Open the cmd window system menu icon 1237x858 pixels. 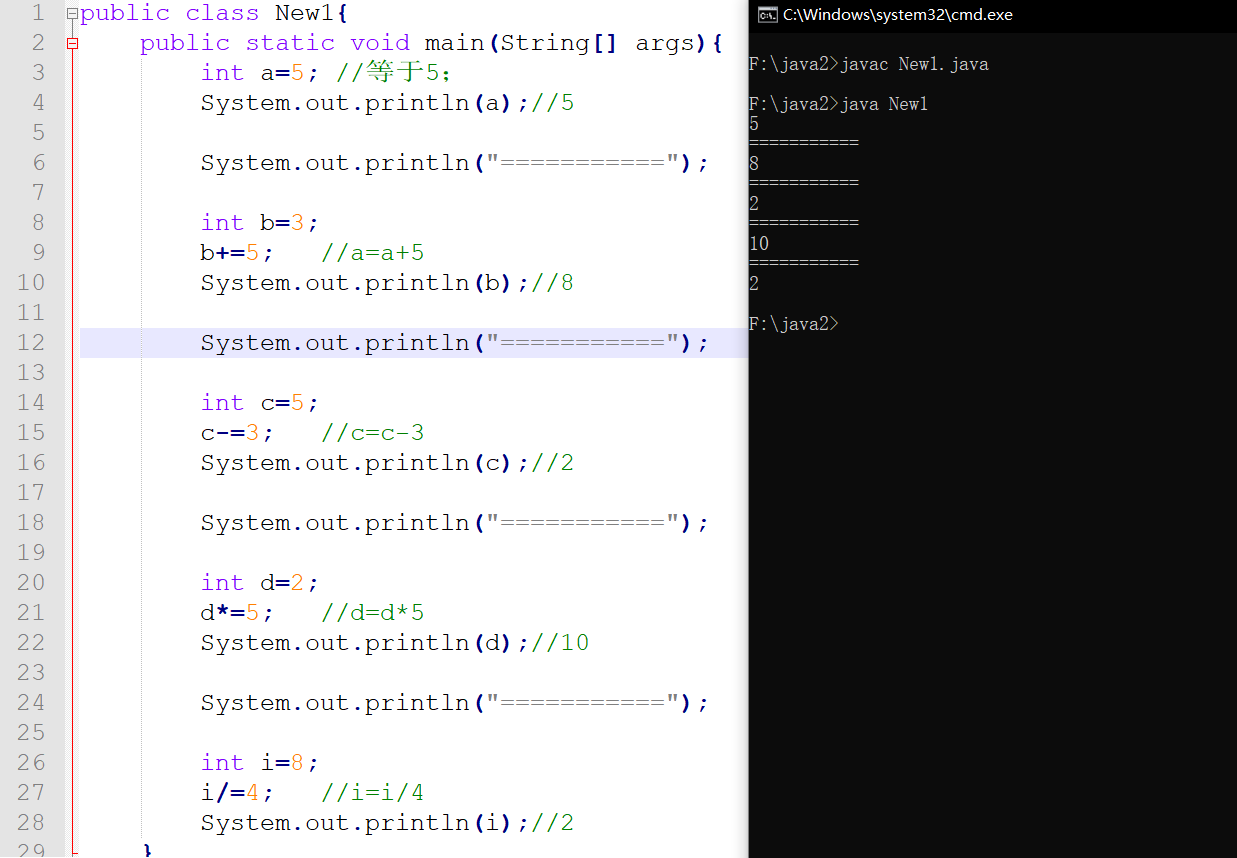pyautogui.click(x=767, y=14)
